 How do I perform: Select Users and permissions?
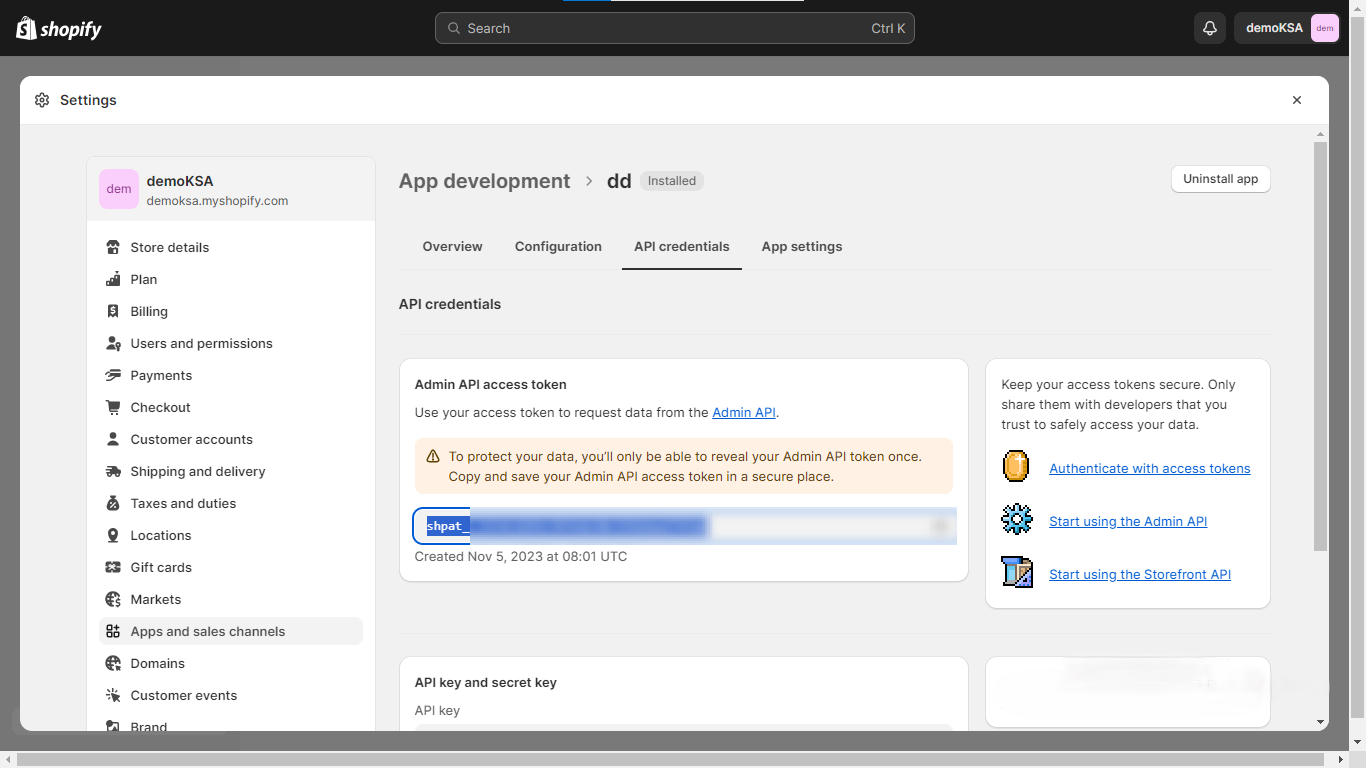click(201, 343)
